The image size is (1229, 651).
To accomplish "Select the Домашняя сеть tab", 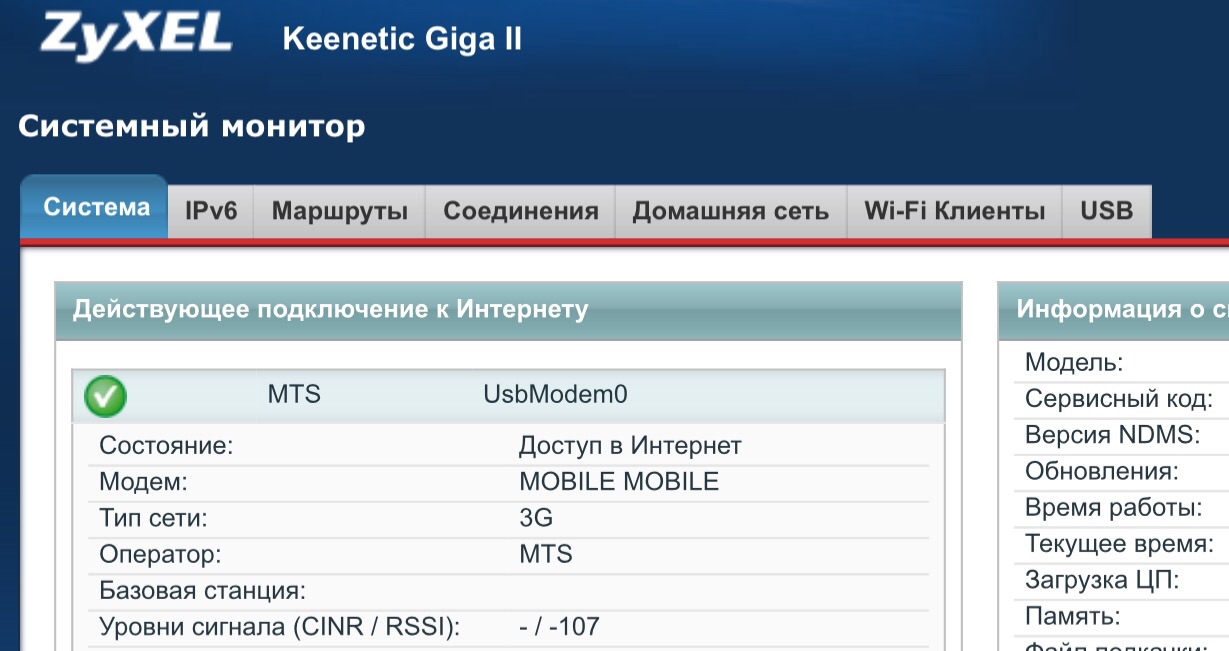I will [x=730, y=211].
